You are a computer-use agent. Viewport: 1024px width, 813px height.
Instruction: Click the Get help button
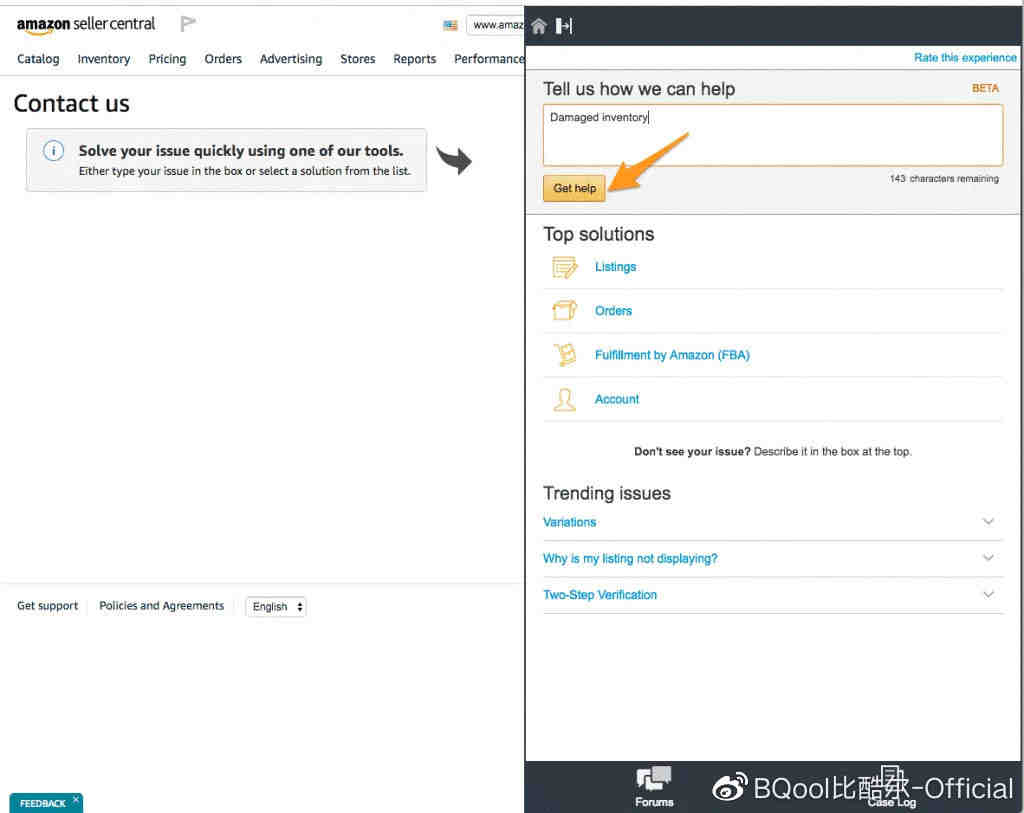pyautogui.click(x=575, y=188)
